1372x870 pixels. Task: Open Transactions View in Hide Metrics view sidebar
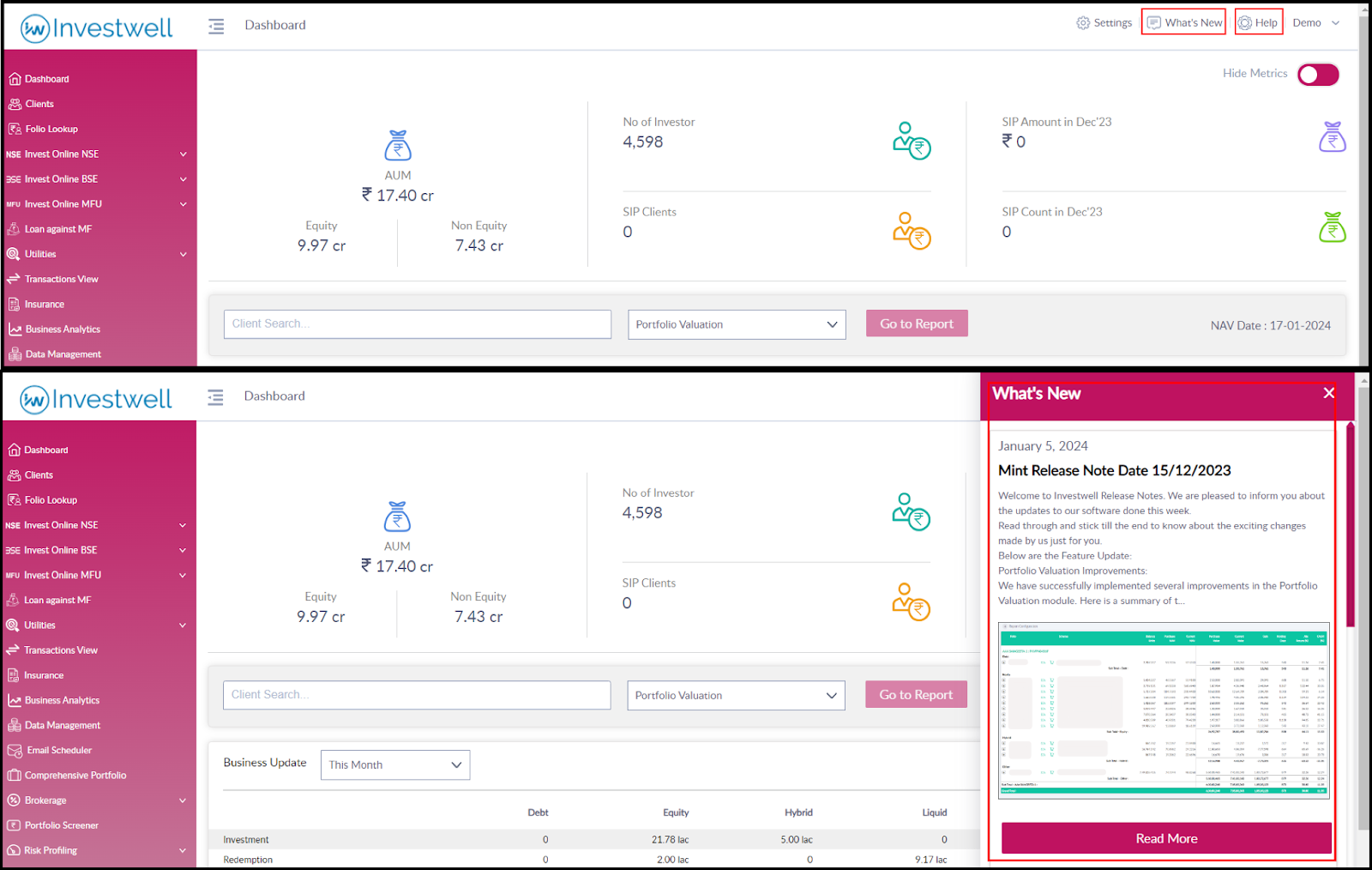(x=53, y=279)
